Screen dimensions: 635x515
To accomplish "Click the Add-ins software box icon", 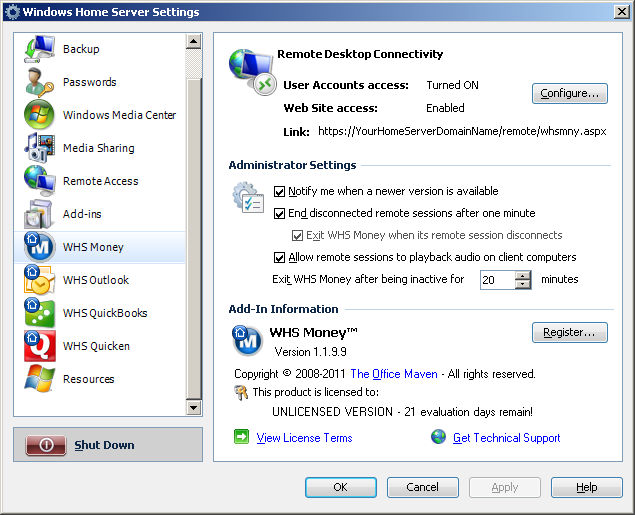I will coord(39,214).
